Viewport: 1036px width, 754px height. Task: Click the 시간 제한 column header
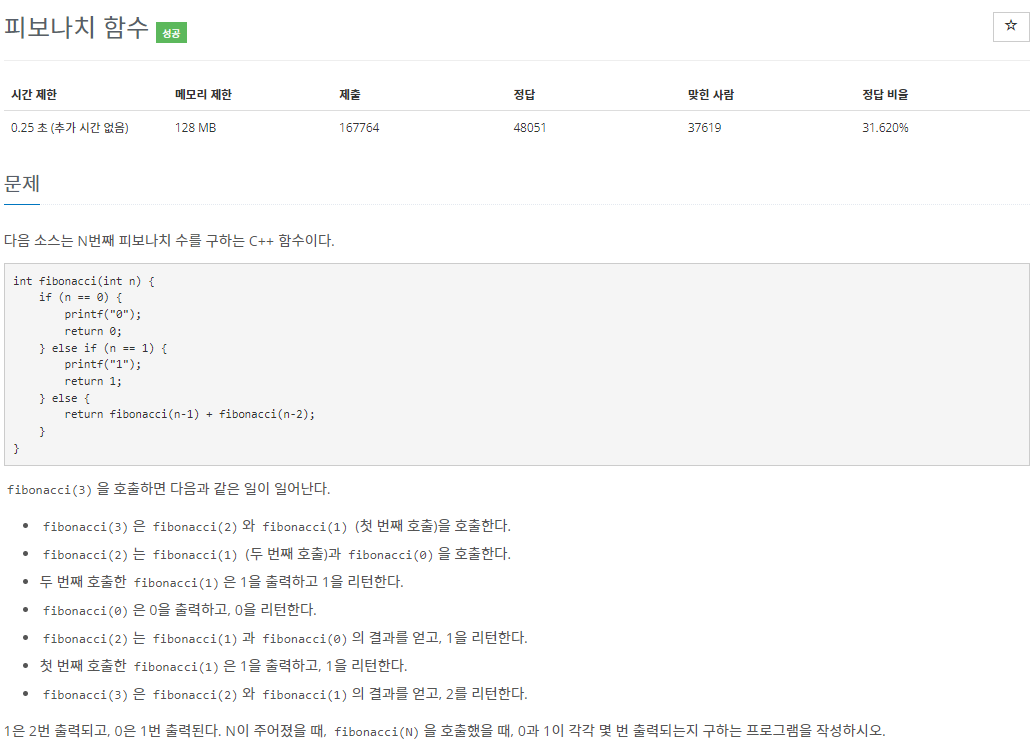coord(34,94)
